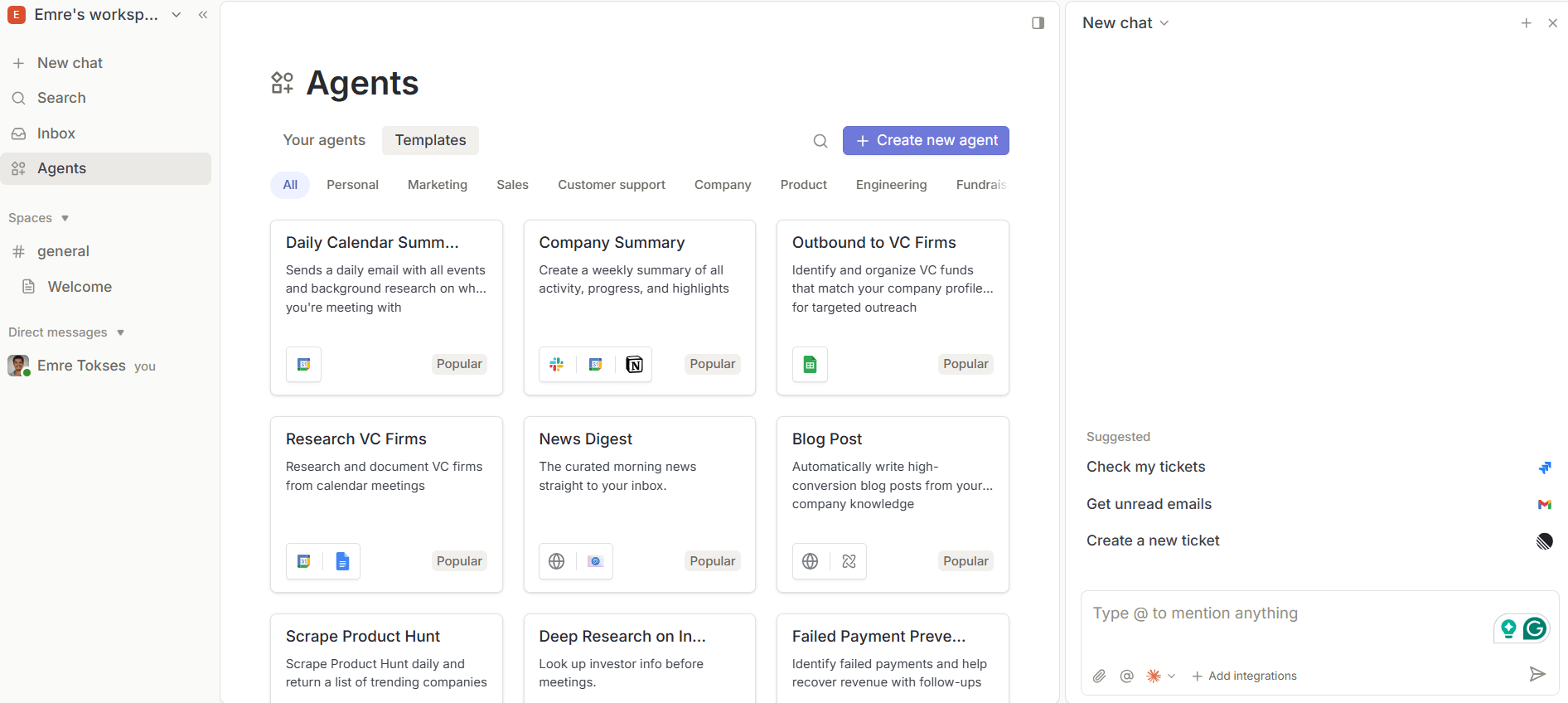1568x703 pixels.
Task: Send message with the arrow icon
Action: (1537, 674)
